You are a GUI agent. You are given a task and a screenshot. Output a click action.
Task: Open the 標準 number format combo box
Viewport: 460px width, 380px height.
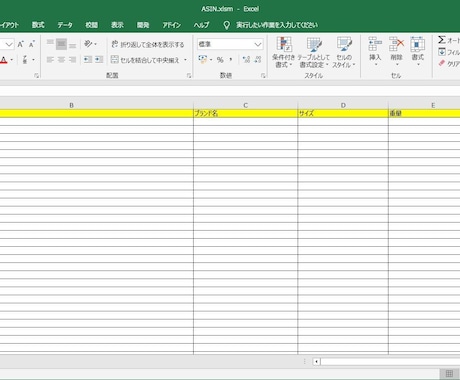[230, 44]
